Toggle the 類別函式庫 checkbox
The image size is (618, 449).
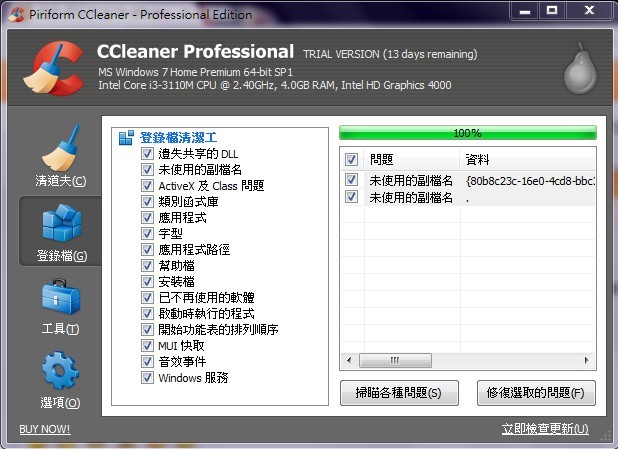point(147,201)
